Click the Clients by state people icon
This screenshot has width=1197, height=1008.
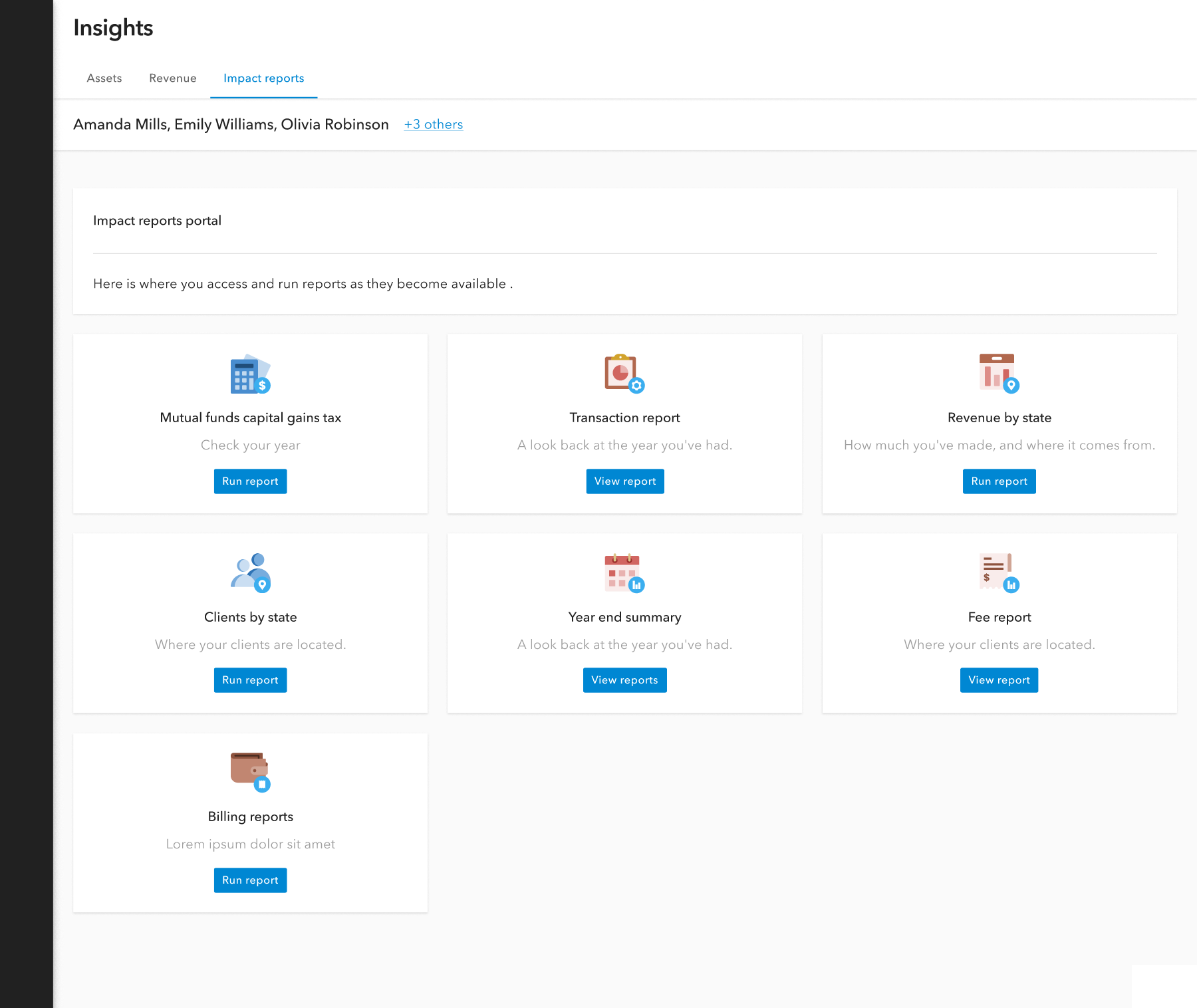tap(250, 572)
